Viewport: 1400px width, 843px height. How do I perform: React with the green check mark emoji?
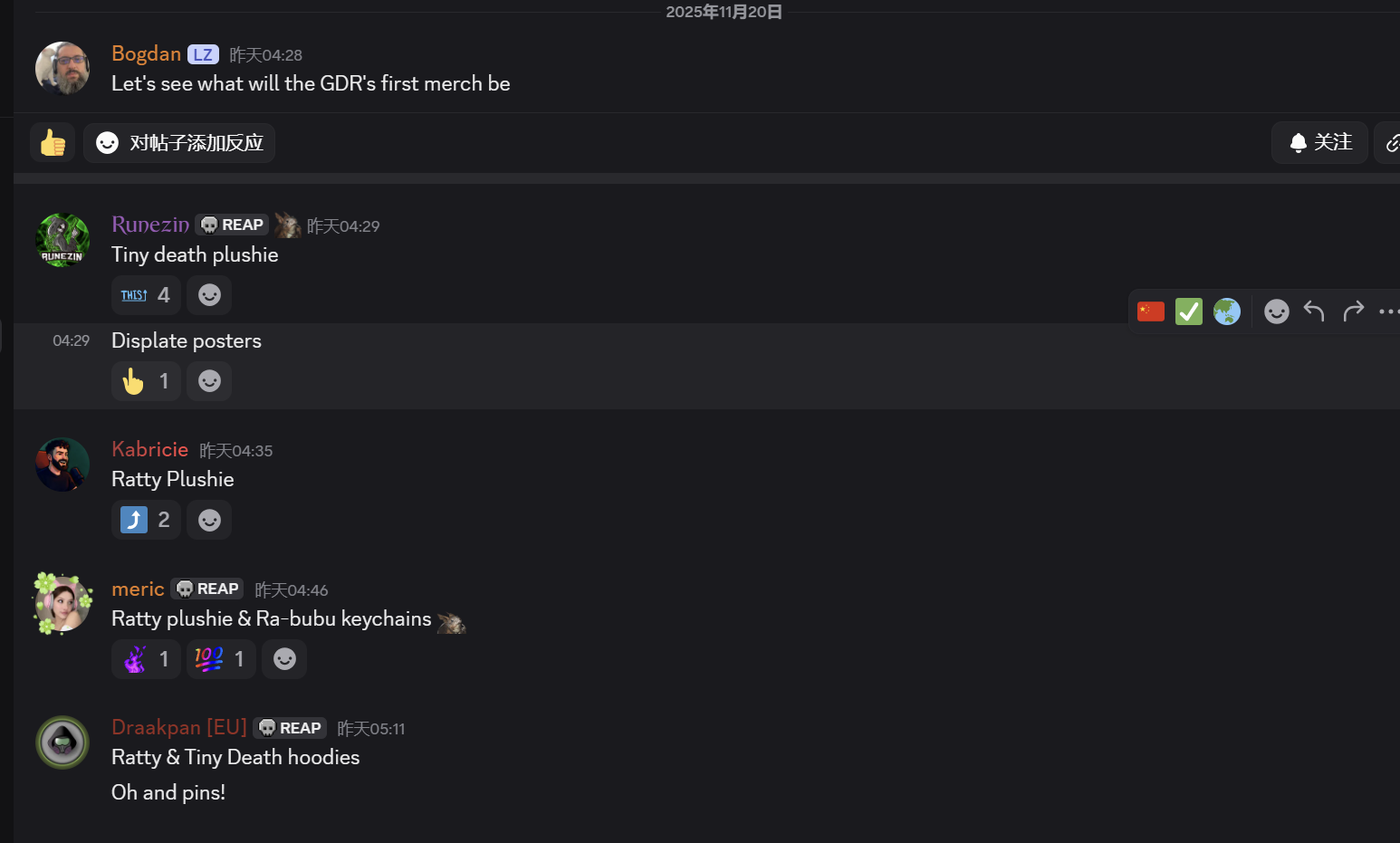pyautogui.click(x=1189, y=311)
